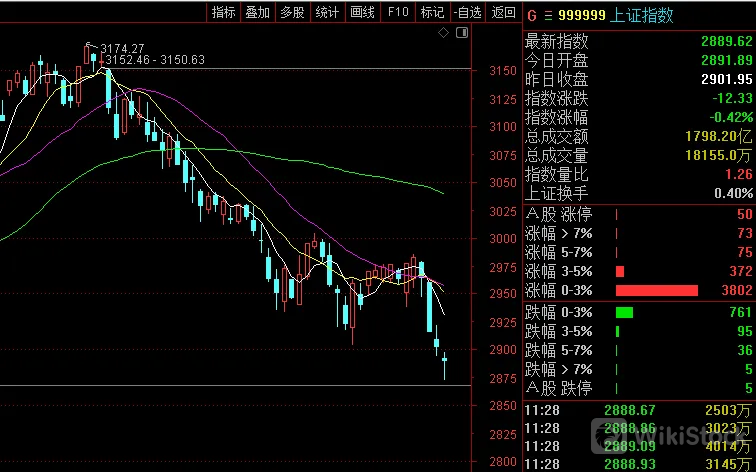Click the list icon before code 999999
This screenshot has width=756, height=472.
pyautogui.click(x=548, y=15)
